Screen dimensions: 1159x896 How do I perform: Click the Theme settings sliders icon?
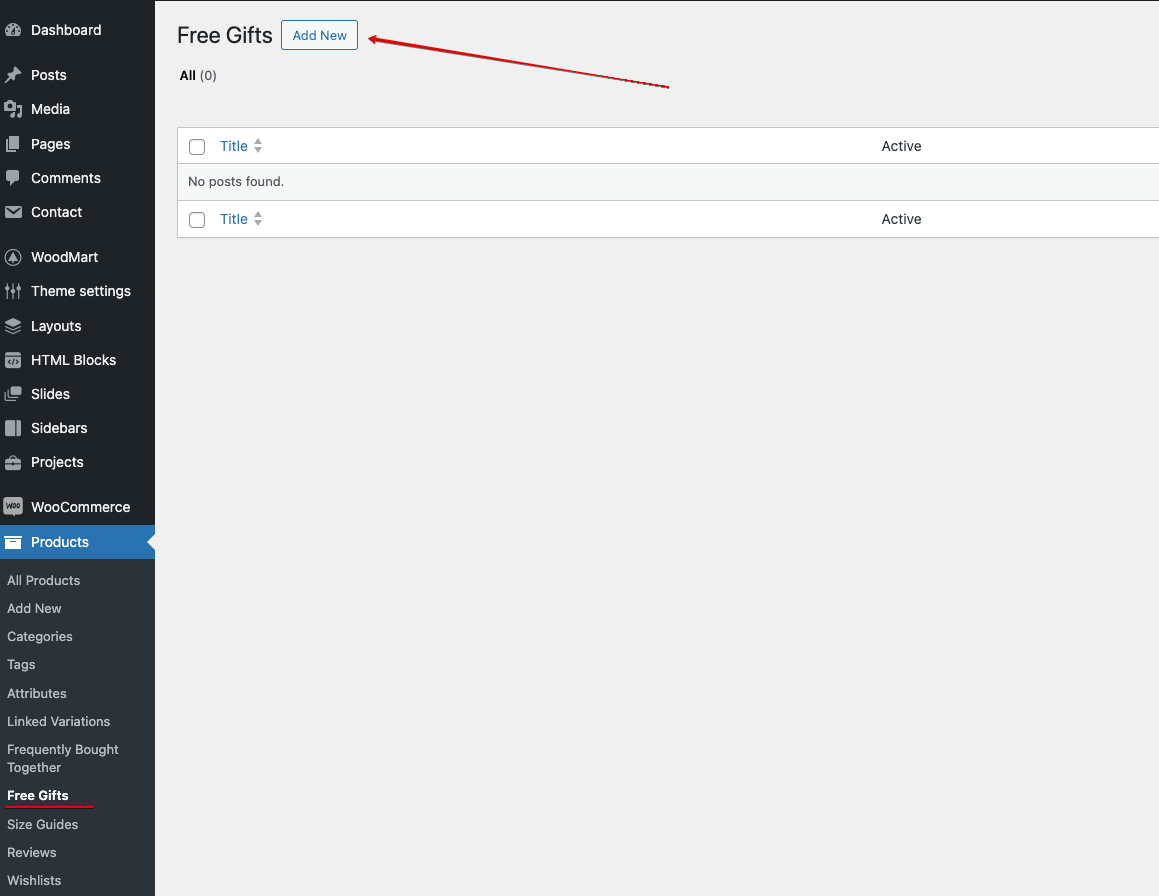(x=13, y=291)
